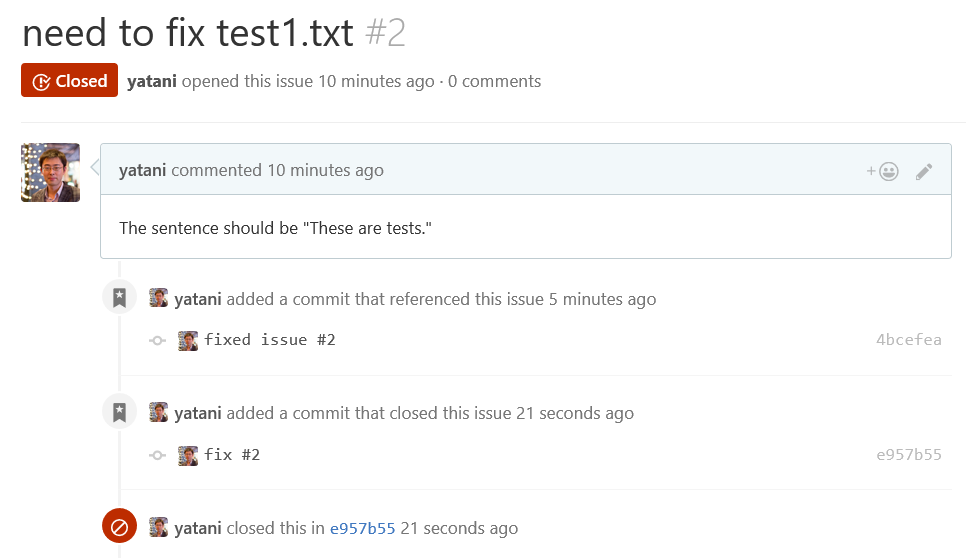Click small avatar next to 'fix #2' commit
The height and width of the screenshot is (558, 966).
click(x=188, y=456)
